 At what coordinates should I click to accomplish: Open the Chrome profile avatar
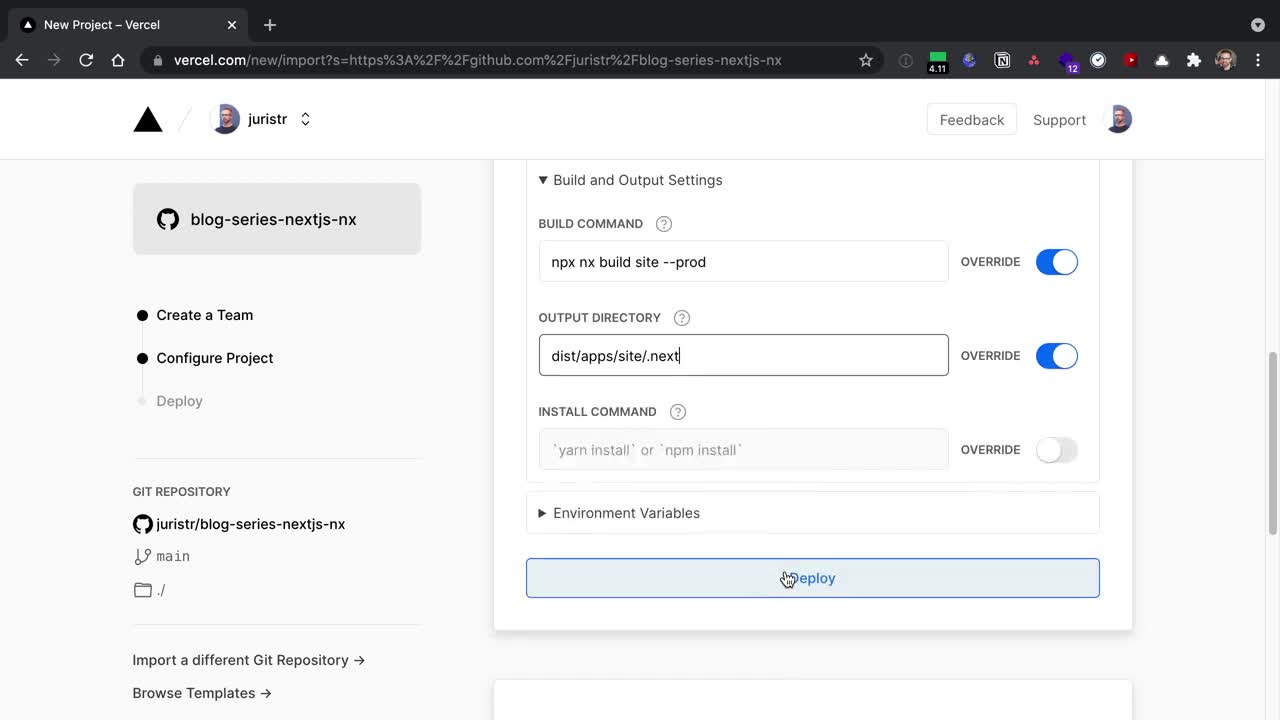tap(1226, 60)
